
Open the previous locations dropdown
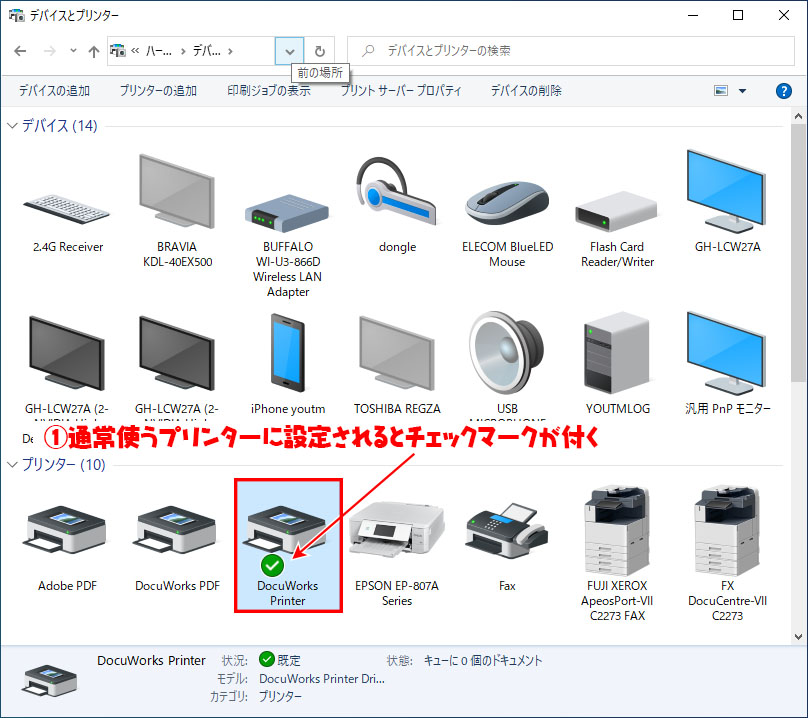tap(290, 51)
